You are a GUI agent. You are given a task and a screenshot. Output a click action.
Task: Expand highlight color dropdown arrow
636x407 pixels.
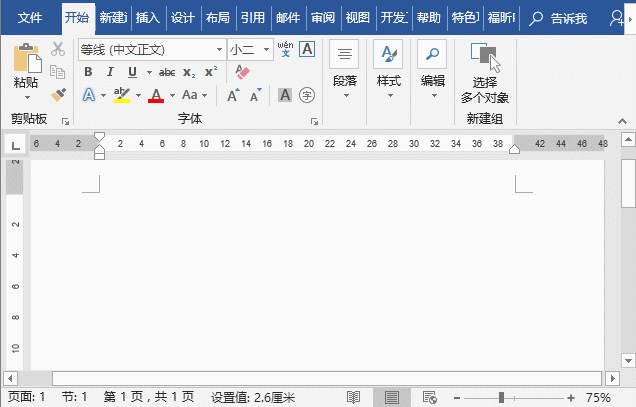pos(138,95)
